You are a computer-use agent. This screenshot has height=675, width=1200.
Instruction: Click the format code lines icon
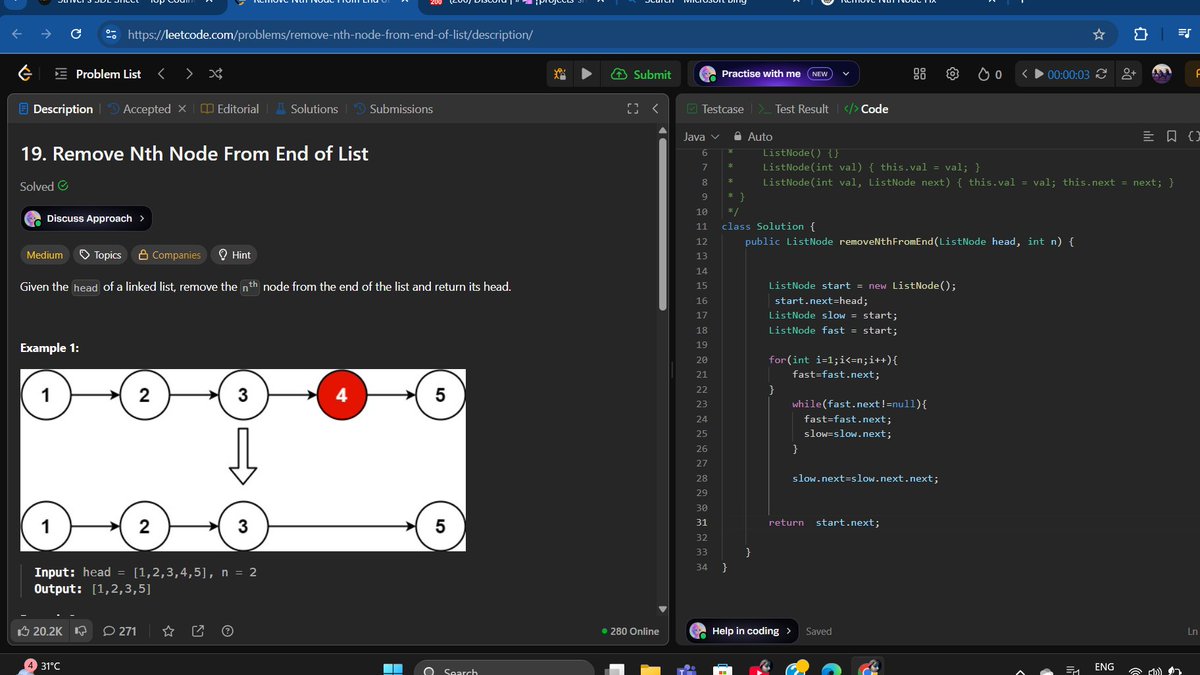(x=1149, y=136)
